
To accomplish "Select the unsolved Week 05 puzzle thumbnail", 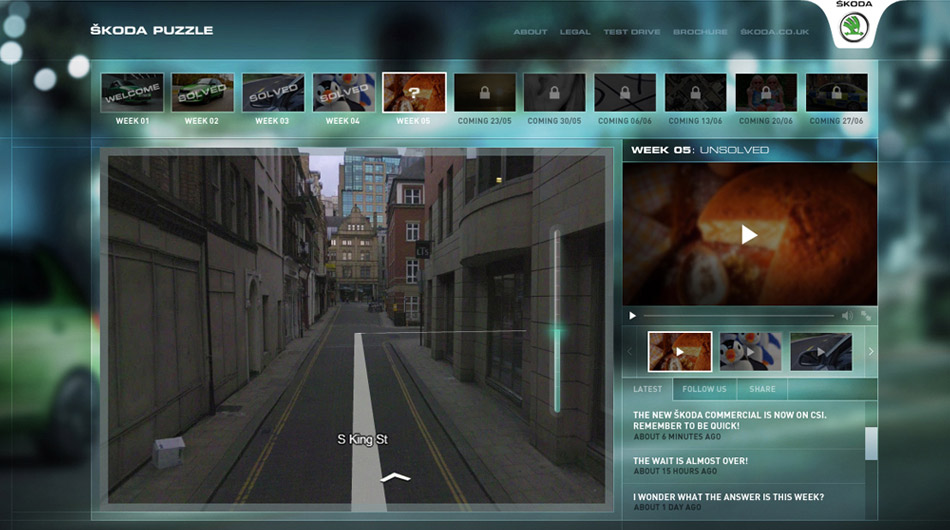I will pyautogui.click(x=414, y=93).
